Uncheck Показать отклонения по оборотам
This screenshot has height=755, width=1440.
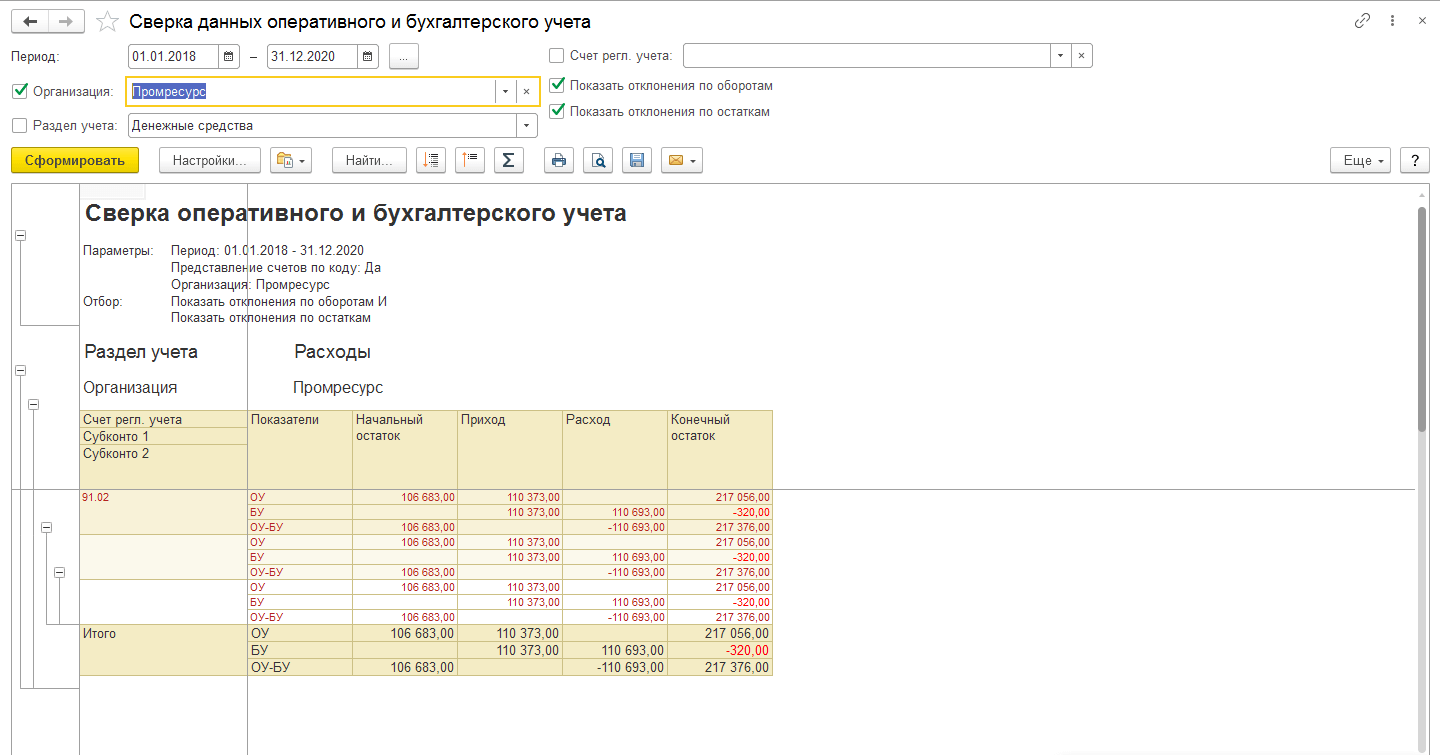click(x=557, y=86)
